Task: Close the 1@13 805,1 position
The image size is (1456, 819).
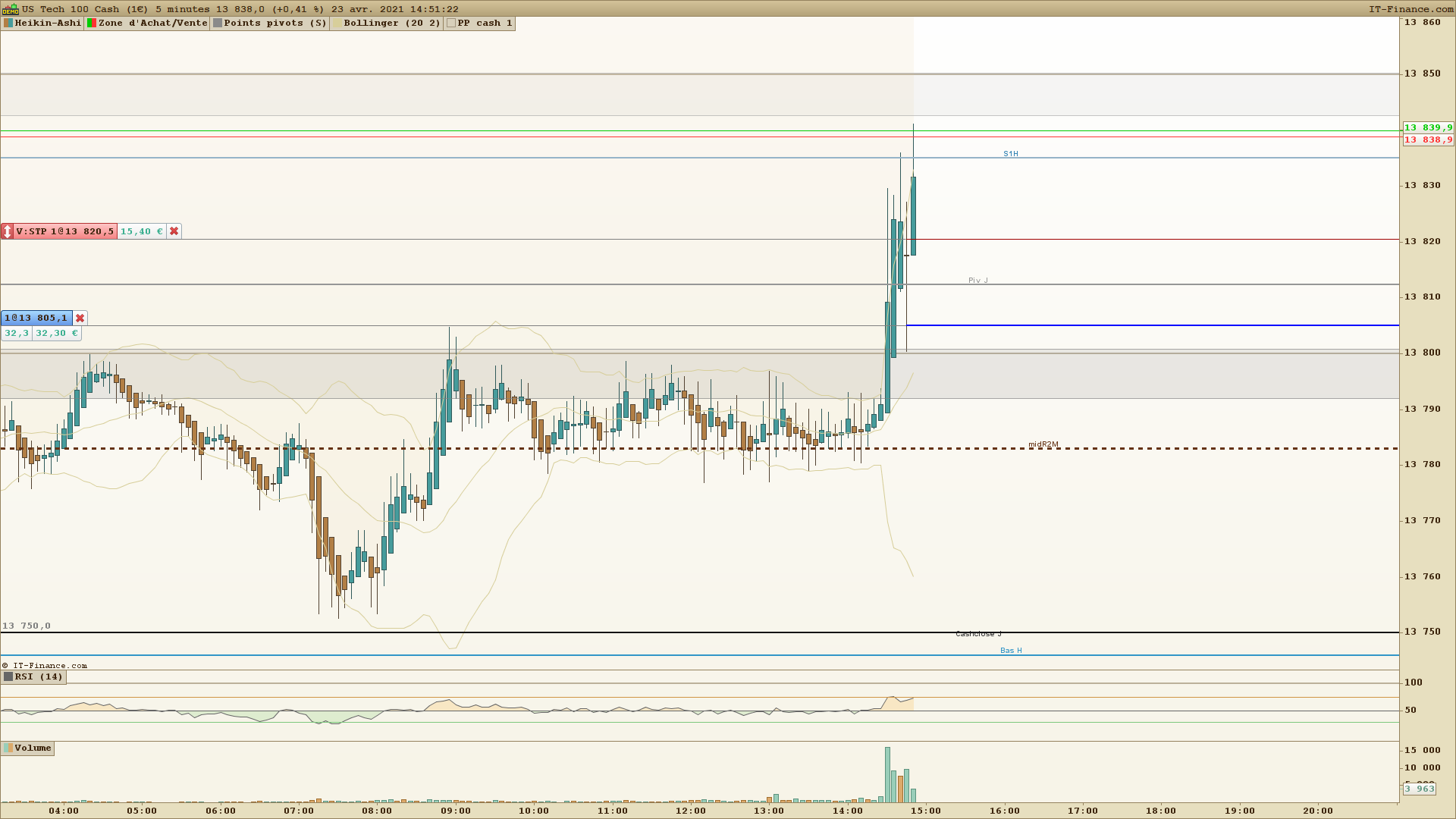Action: (80, 318)
